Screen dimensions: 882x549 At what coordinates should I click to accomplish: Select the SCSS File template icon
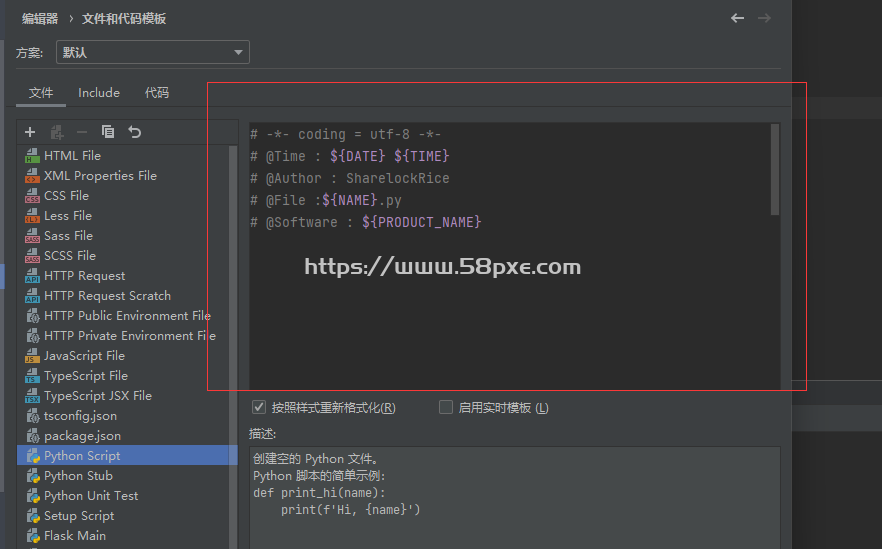33,256
